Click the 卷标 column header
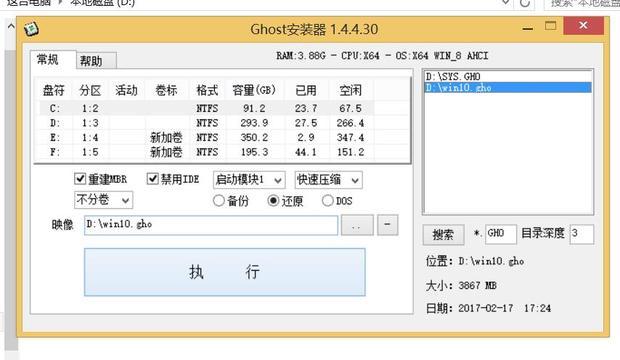Image resolution: width=620 pixels, height=360 pixels. 166,90
